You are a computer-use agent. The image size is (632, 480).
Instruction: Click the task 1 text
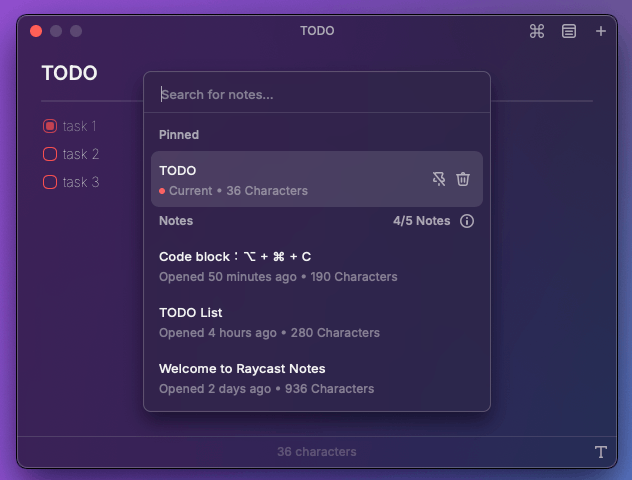coord(79,126)
